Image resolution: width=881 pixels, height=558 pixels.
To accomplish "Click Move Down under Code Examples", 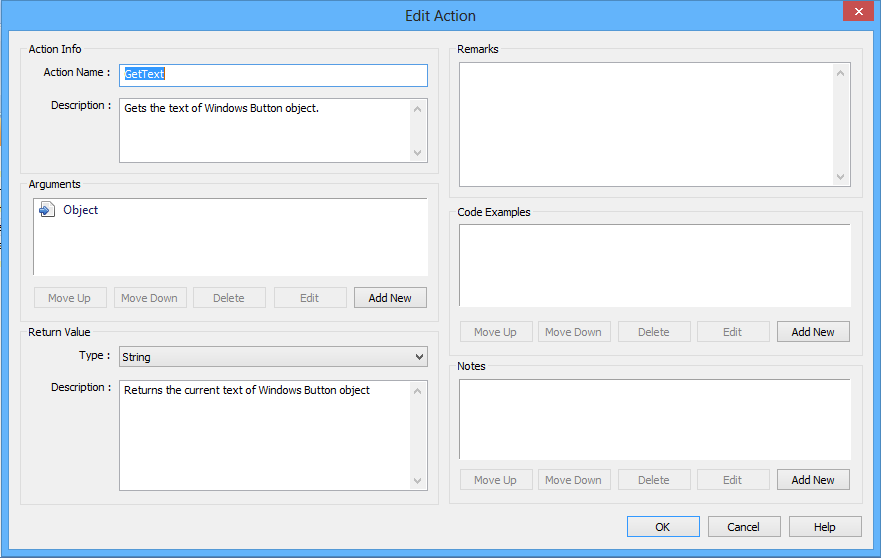I will [574, 332].
